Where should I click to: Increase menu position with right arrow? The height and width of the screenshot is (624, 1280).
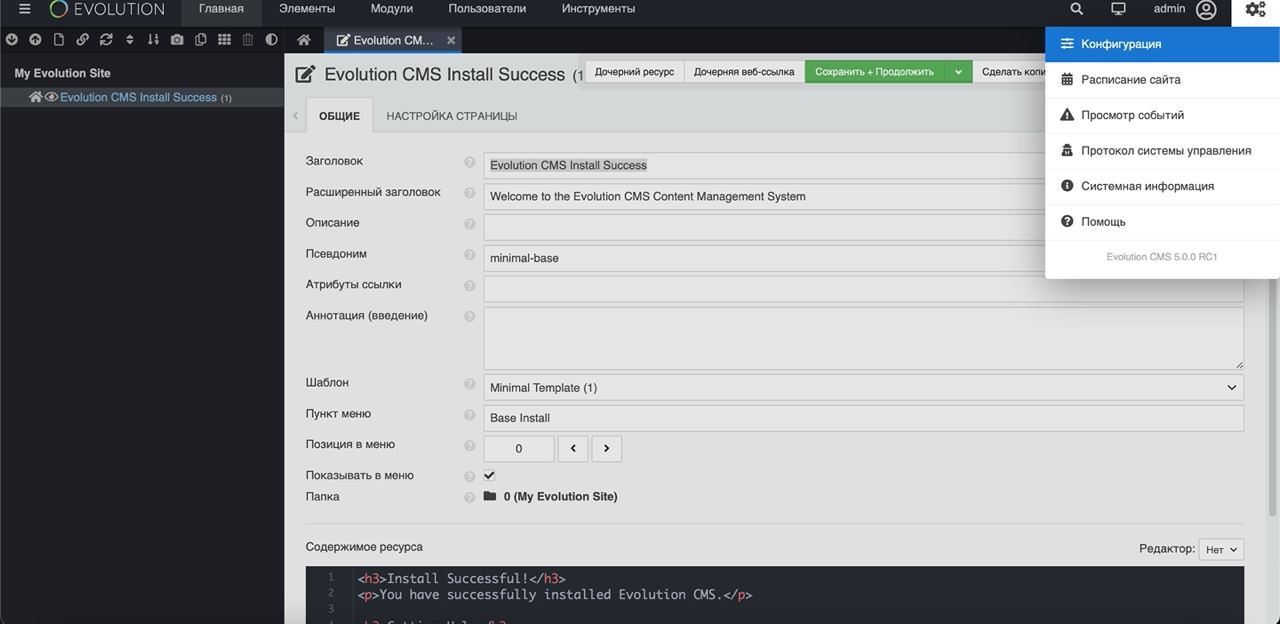click(607, 448)
